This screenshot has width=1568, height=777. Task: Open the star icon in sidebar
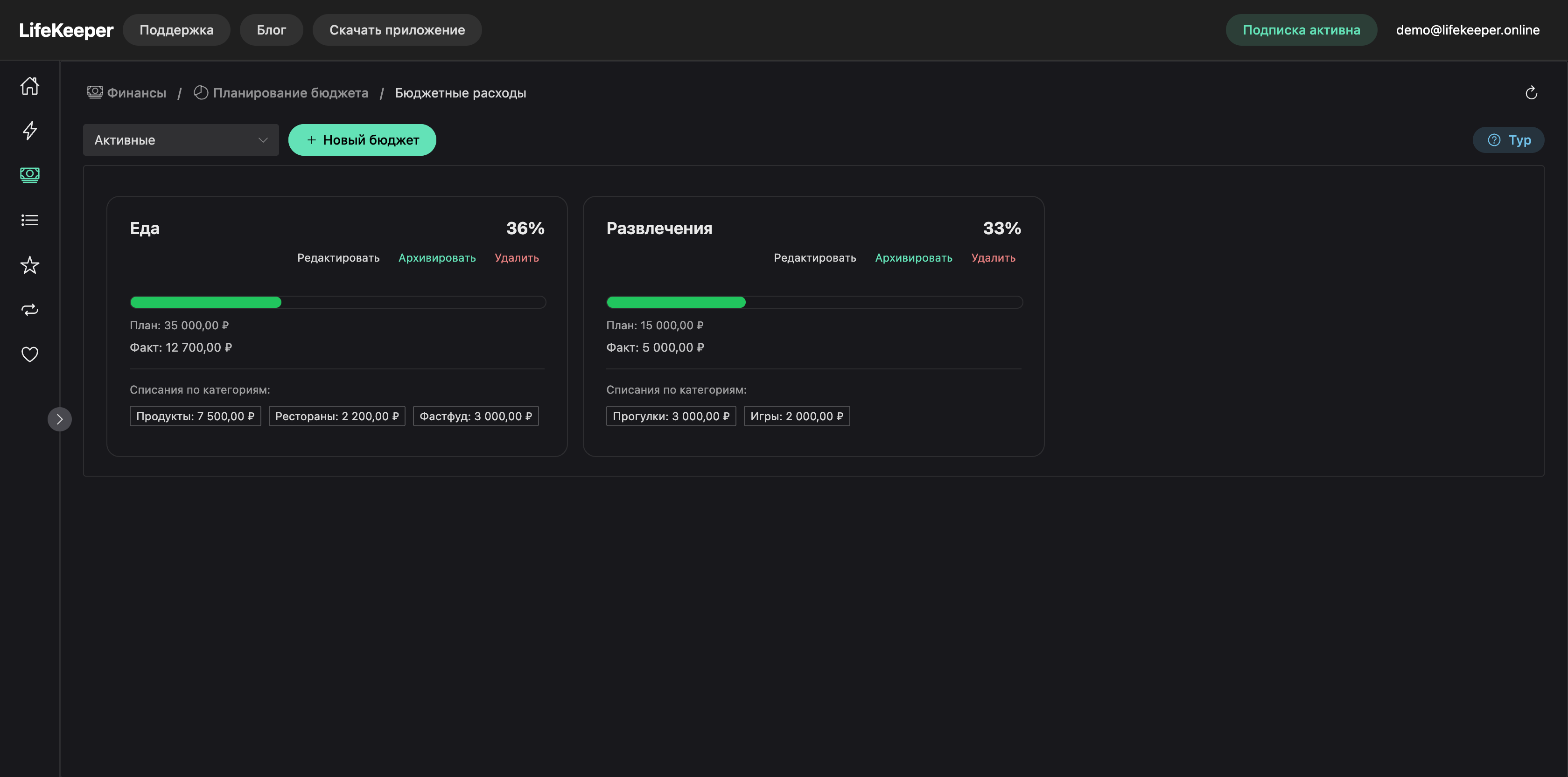(29, 265)
